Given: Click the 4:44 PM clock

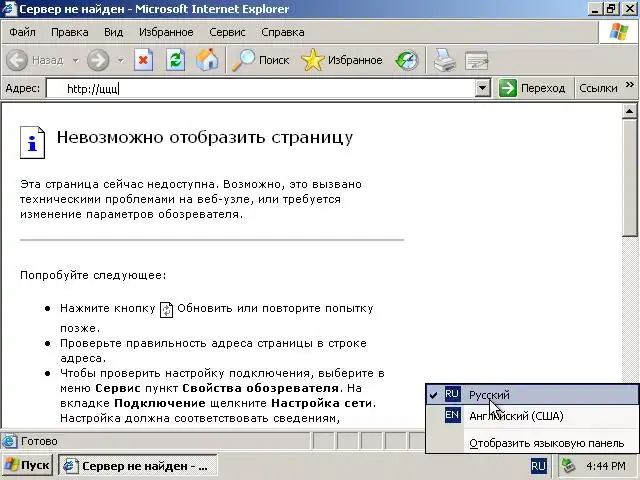Looking at the screenshot, I should coord(606,466).
